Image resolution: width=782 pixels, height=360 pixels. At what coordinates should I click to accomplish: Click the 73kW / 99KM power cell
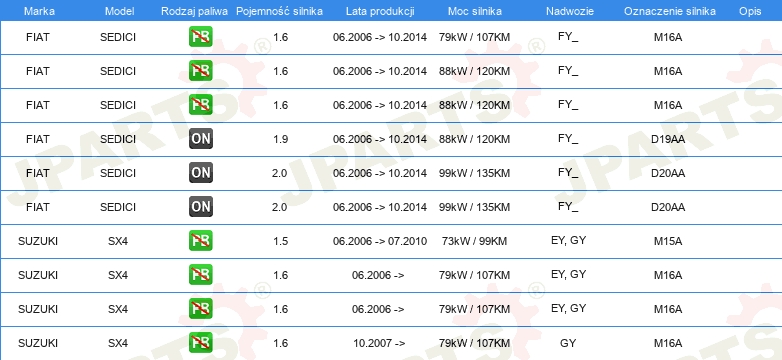474,241
